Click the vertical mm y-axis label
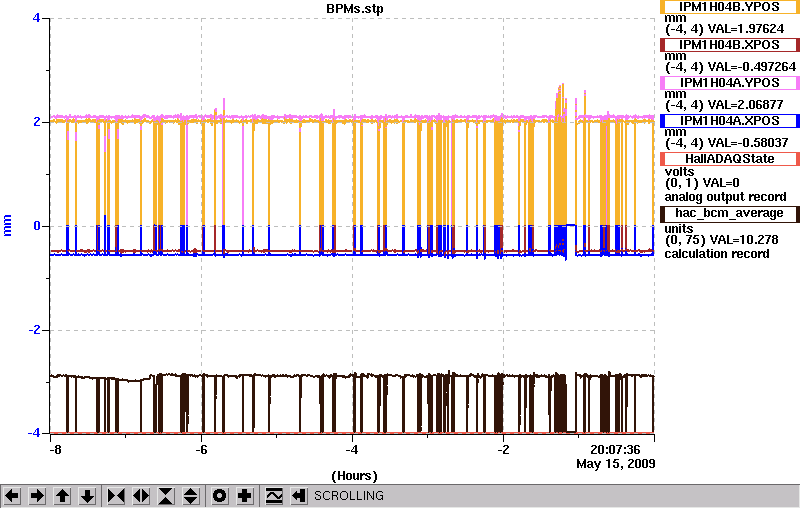Image resolution: width=800 pixels, height=508 pixels. click(x=8, y=226)
